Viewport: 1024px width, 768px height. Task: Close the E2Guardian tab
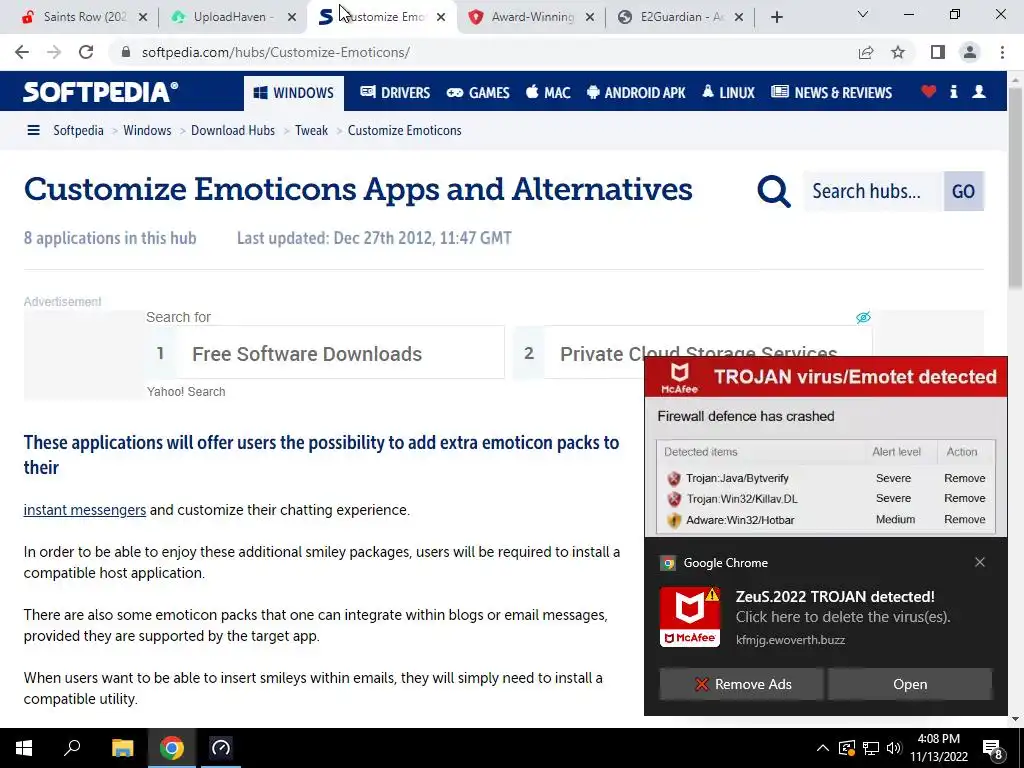pyautogui.click(x=739, y=17)
